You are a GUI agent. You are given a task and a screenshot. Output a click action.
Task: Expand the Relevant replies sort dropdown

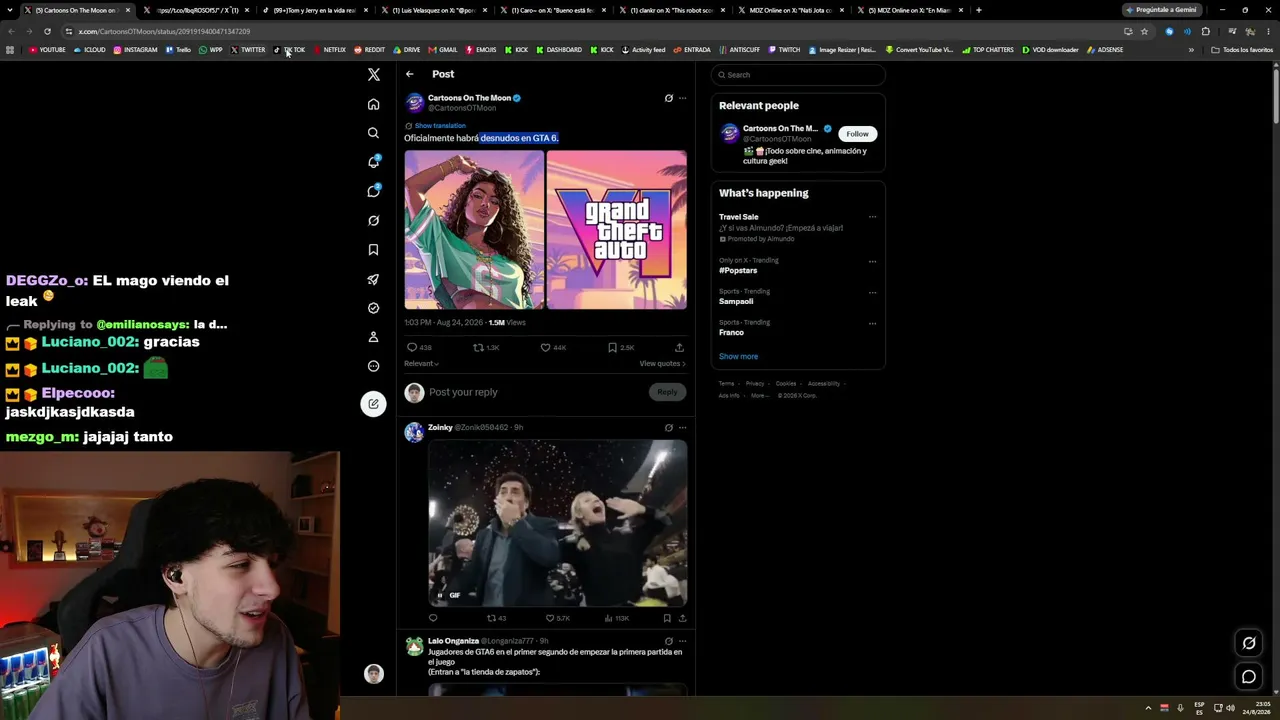coord(422,364)
